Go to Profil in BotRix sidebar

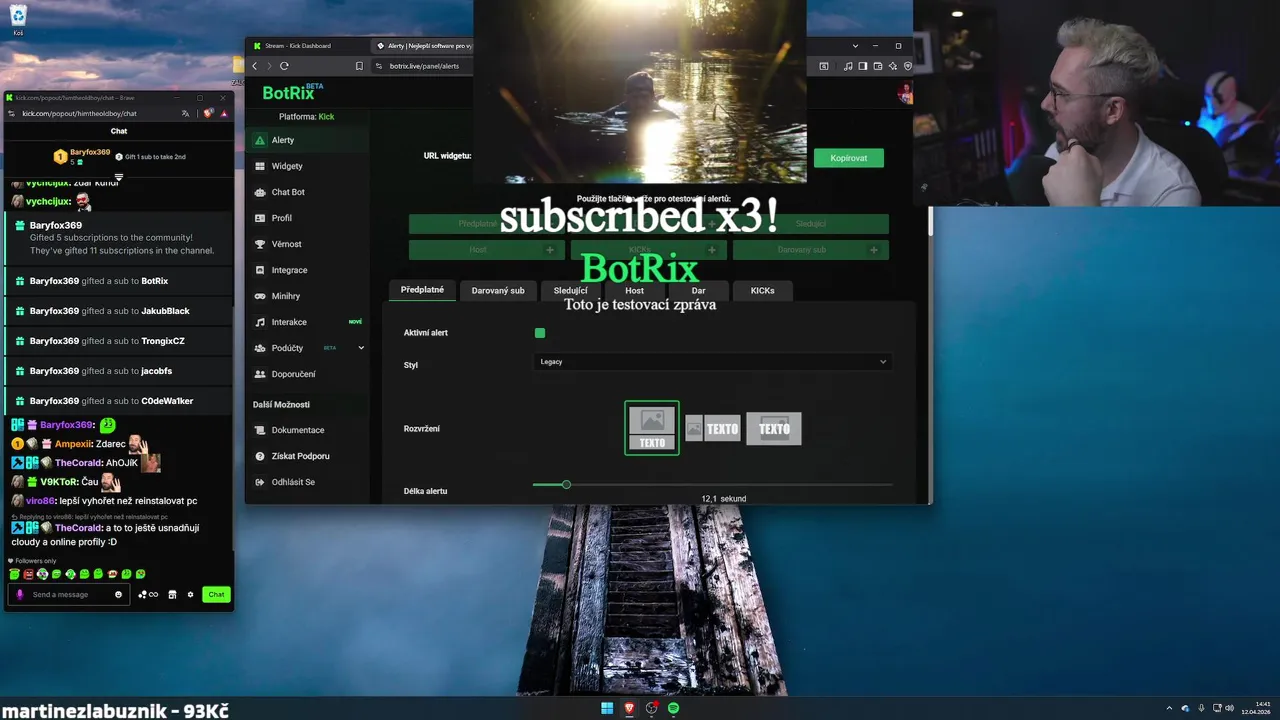308,218
